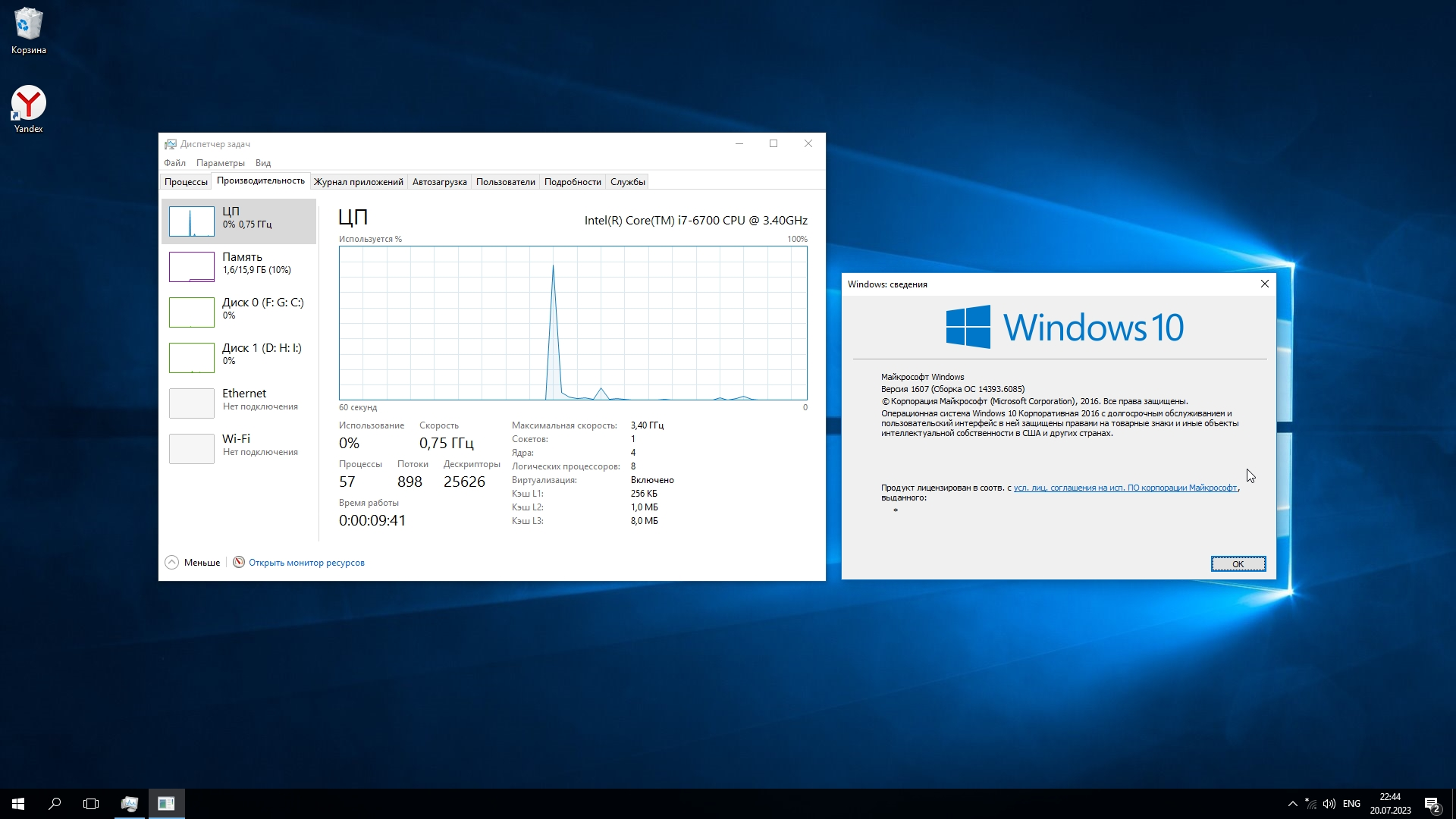Open the Файл menu

coord(174,163)
